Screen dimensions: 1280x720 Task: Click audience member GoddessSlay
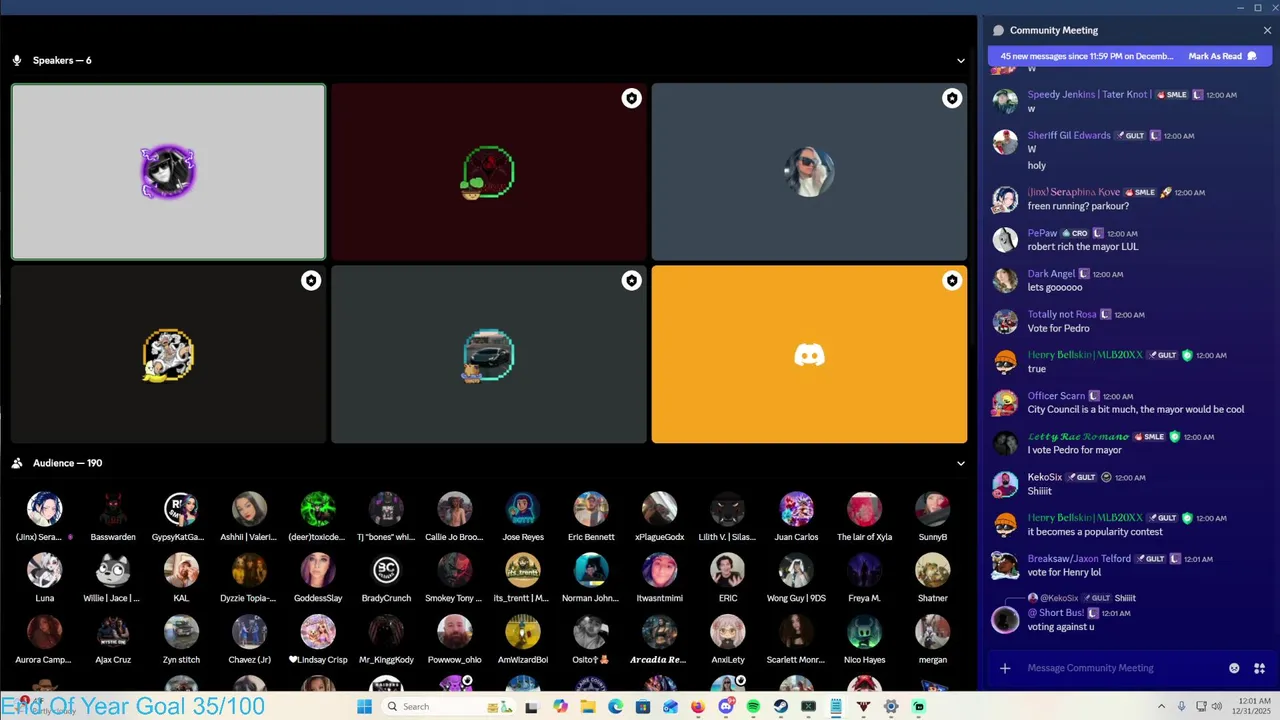click(x=318, y=578)
